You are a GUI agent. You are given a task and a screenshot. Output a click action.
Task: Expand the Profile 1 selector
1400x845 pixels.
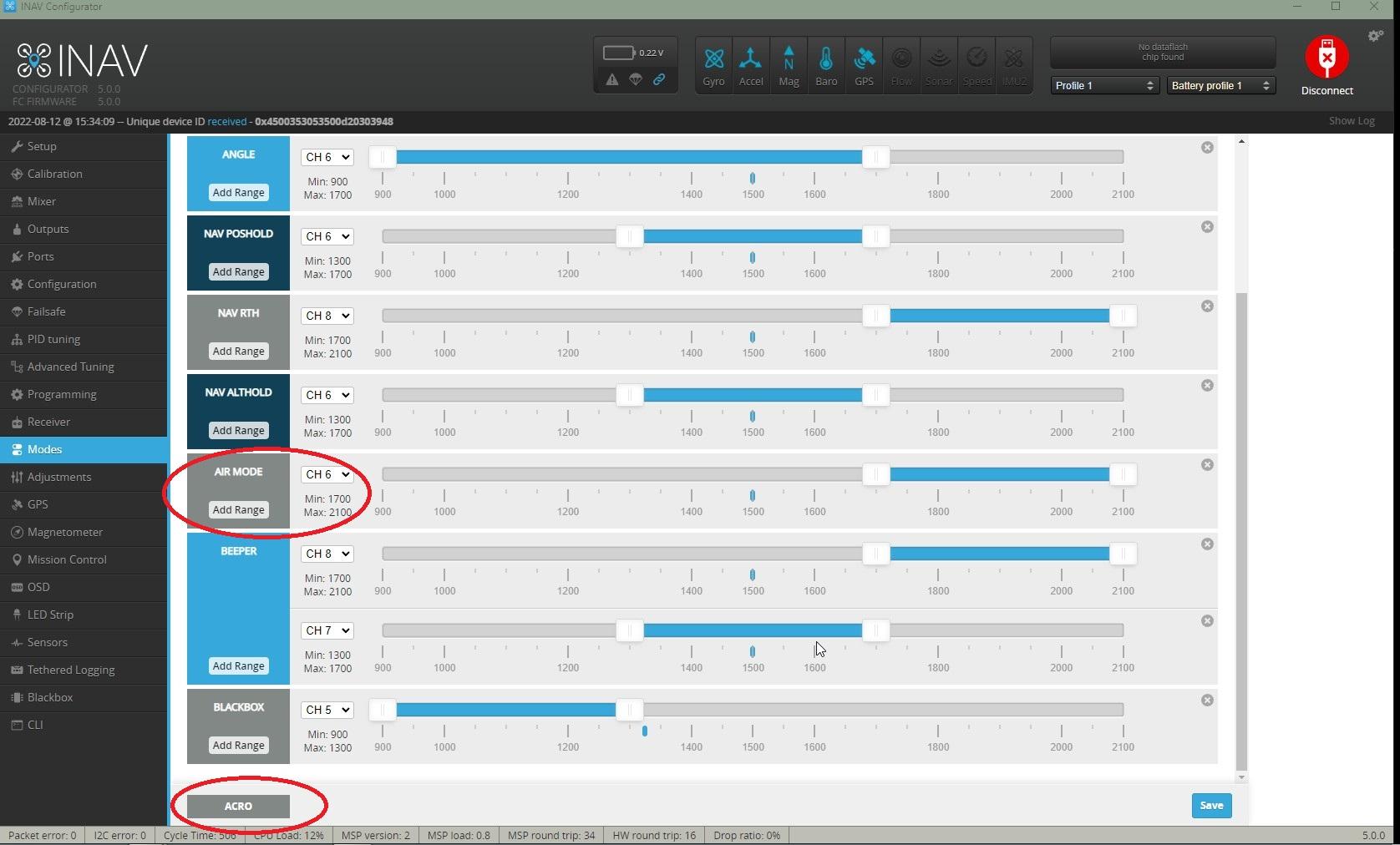(1103, 85)
